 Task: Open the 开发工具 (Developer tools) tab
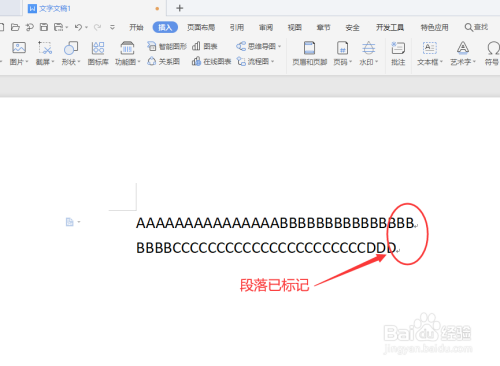tap(390, 27)
